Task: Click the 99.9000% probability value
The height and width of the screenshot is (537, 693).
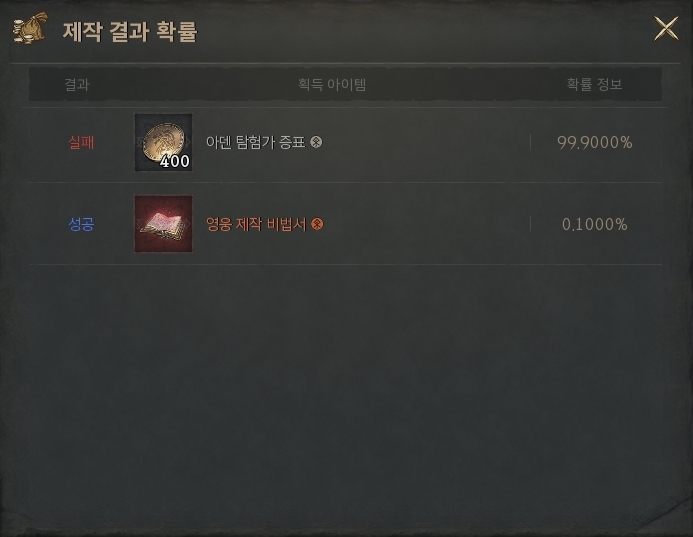Action: pyautogui.click(x=594, y=142)
